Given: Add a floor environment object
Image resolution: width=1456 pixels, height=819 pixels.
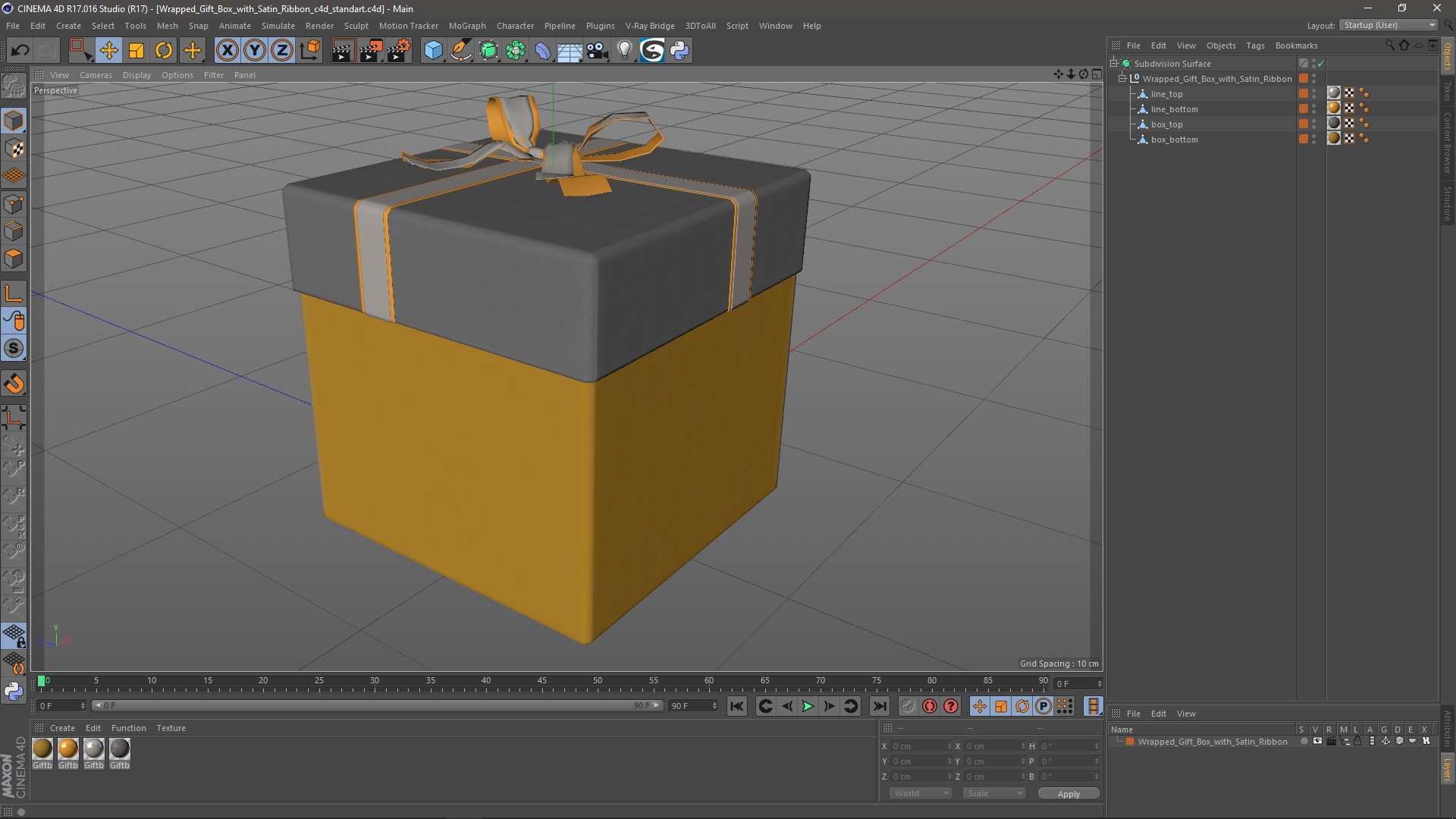Looking at the screenshot, I should pos(570,51).
